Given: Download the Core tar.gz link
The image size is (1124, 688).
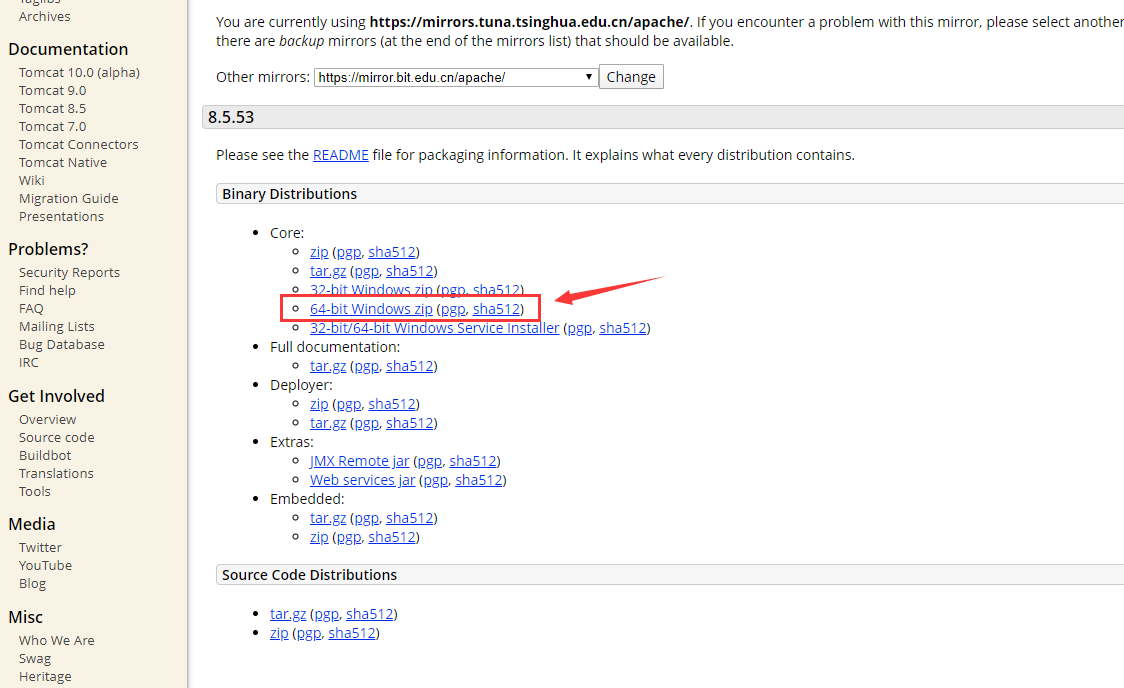Looking at the screenshot, I should pos(328,271).
